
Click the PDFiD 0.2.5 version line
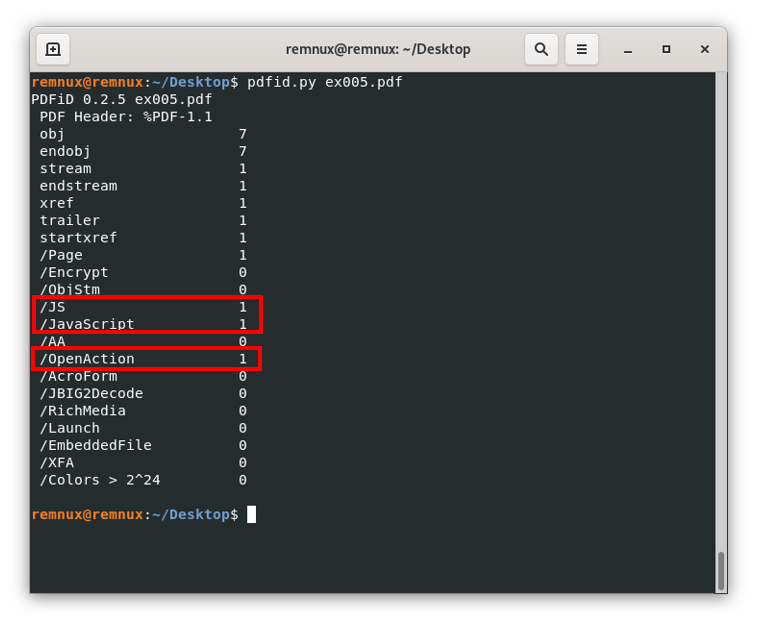click(x=122, y=99)
